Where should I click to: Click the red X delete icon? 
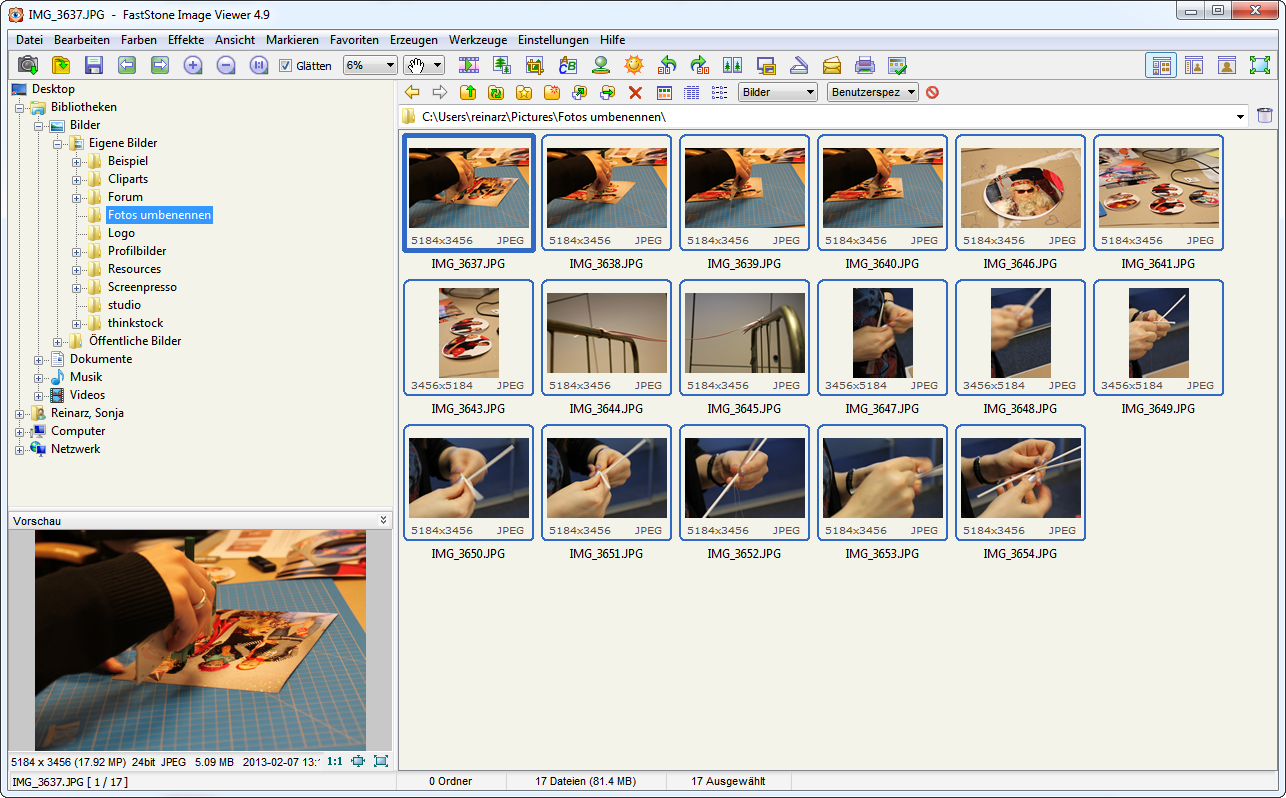pos(635,92)
